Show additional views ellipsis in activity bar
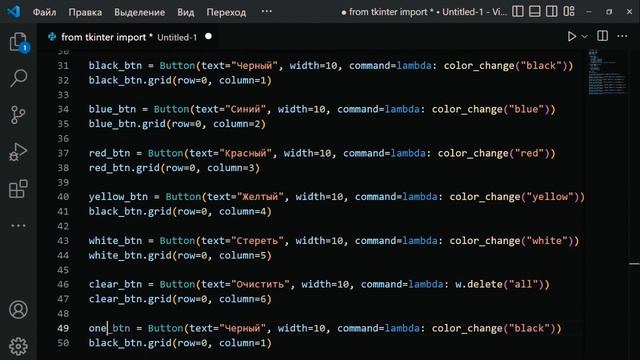The height and width of the screenshot is (360, 640). pos(18,225)
